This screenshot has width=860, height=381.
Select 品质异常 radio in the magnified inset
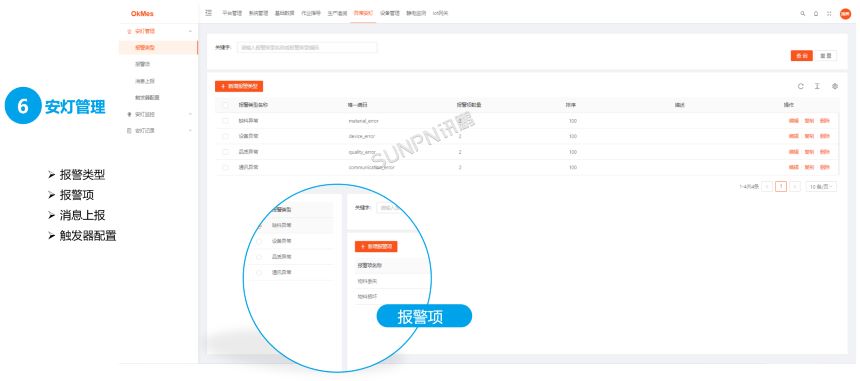coord(259,257)
